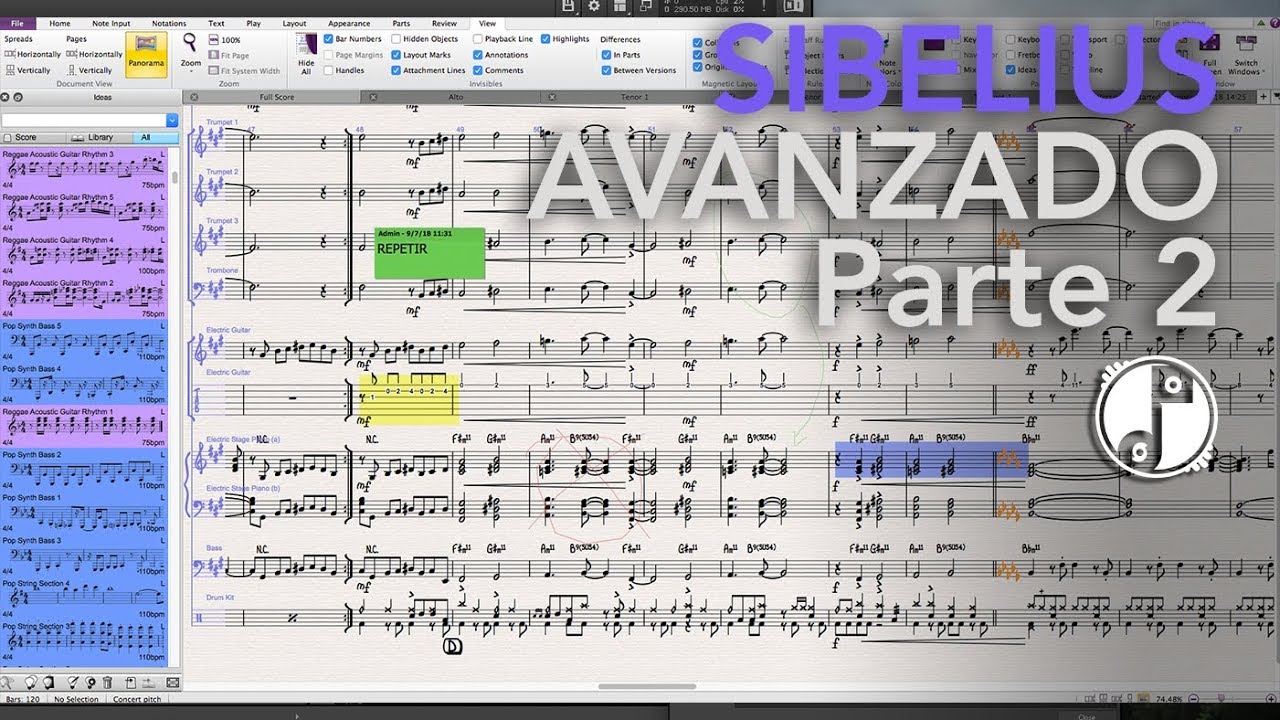Set zoom to 100%
The height and width of the screenshot is (720, 1280).
[x=225, y=39]
